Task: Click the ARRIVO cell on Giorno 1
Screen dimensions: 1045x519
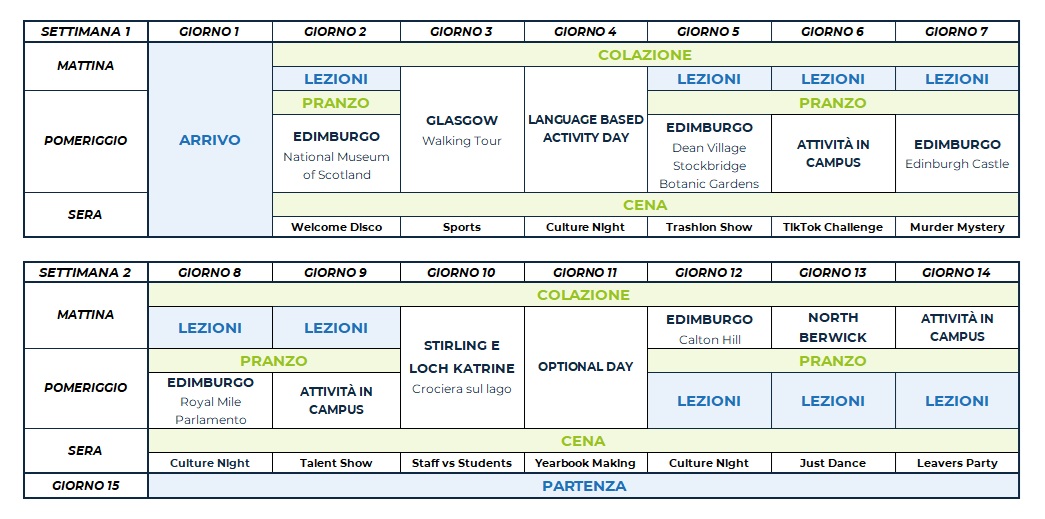Action: [x=210, y=140]
